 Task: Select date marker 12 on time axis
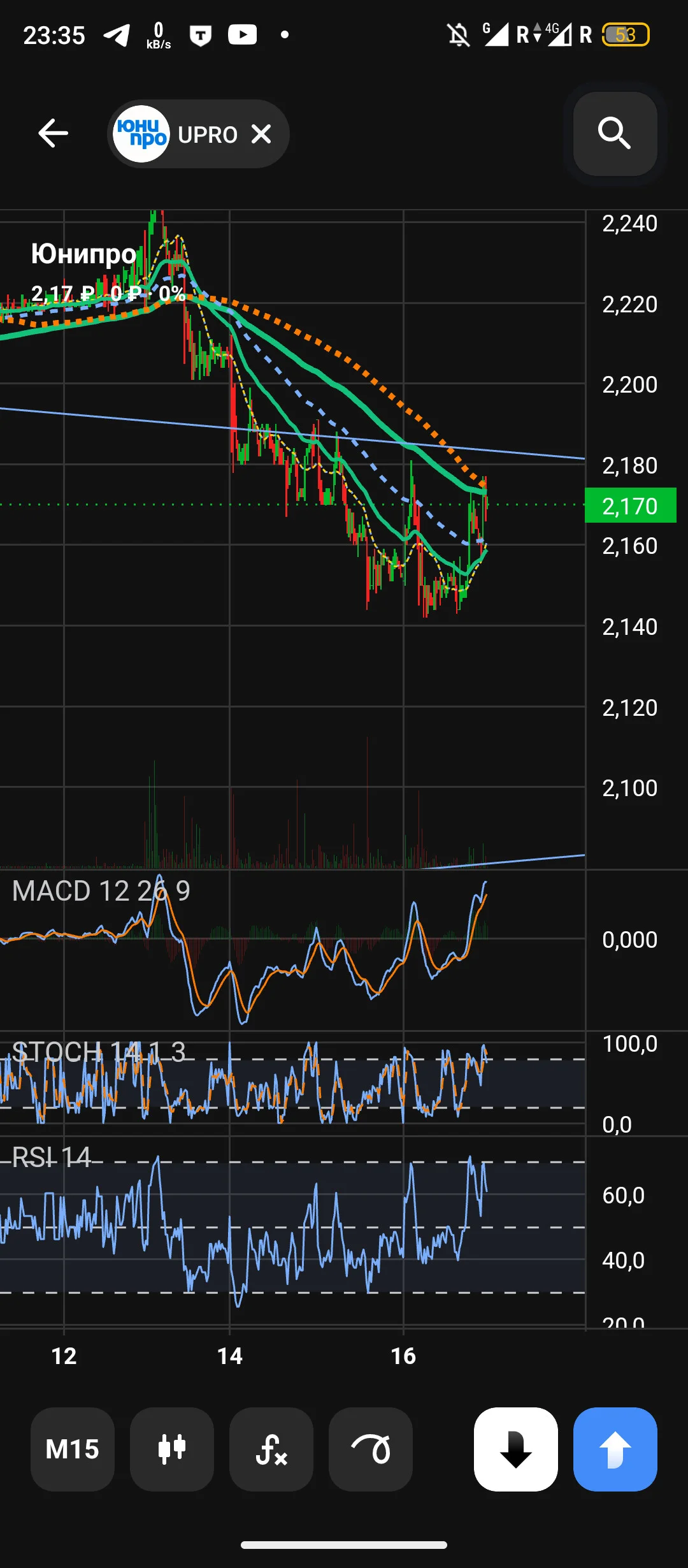pos(64,1356)
